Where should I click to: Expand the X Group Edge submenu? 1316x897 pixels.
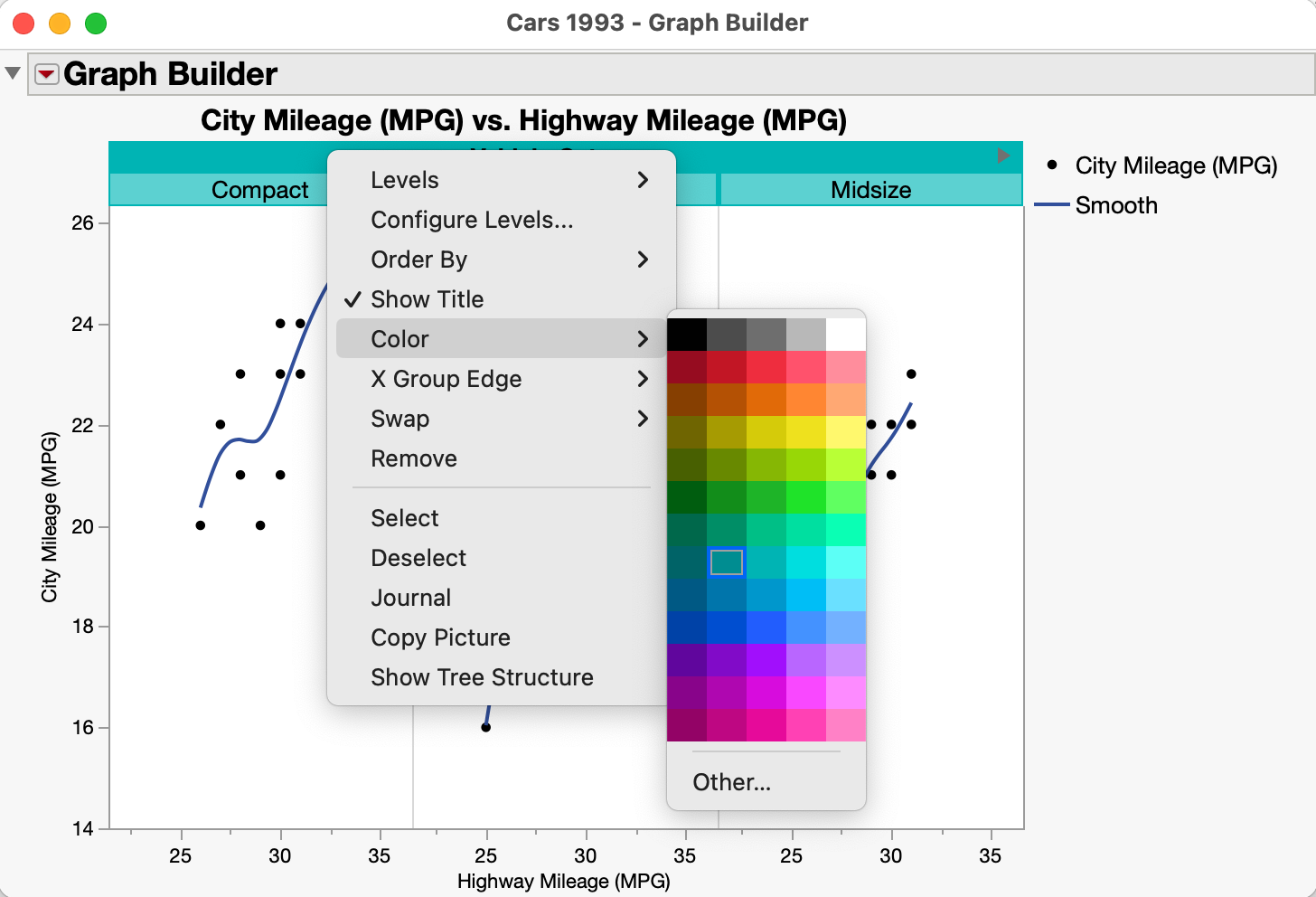pyautogui.click(x=446, y=379)
